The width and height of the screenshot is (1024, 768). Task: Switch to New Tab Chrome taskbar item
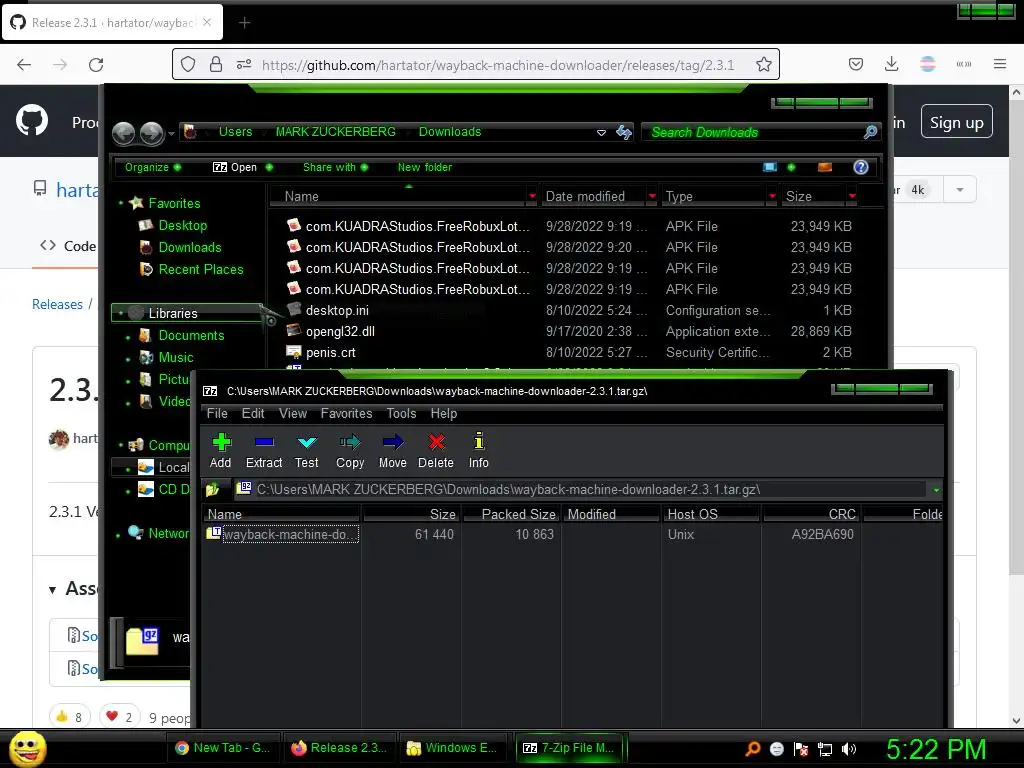click(x=224, y=748)
